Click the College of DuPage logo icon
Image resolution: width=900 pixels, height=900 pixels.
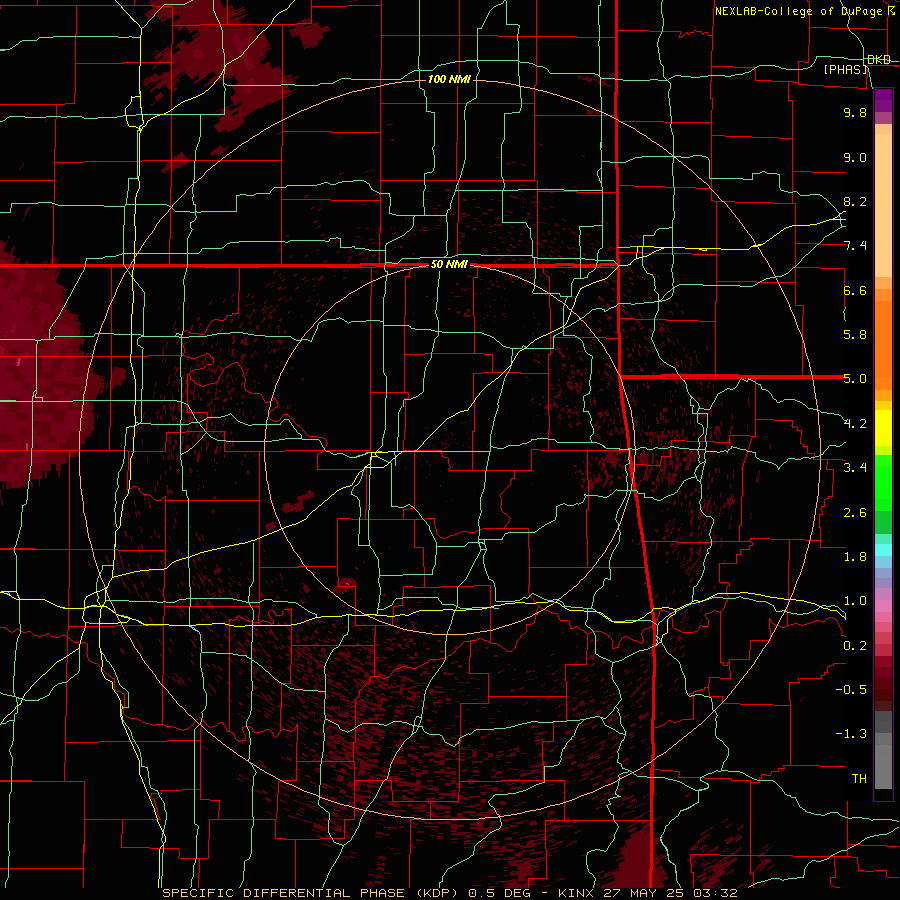pos(892,10)
